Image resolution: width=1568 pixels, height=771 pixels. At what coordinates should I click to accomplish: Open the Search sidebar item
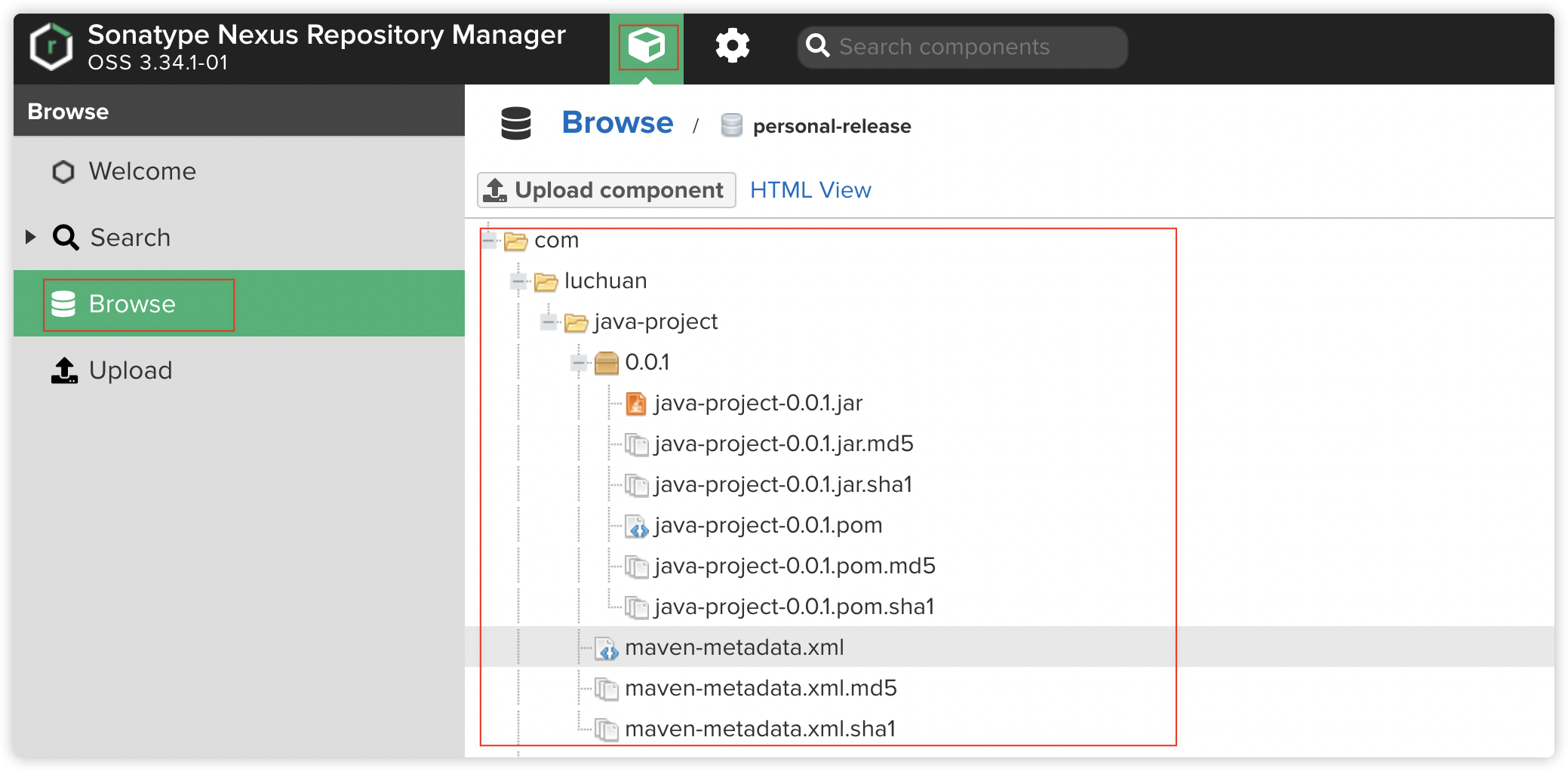coord(239,238)
